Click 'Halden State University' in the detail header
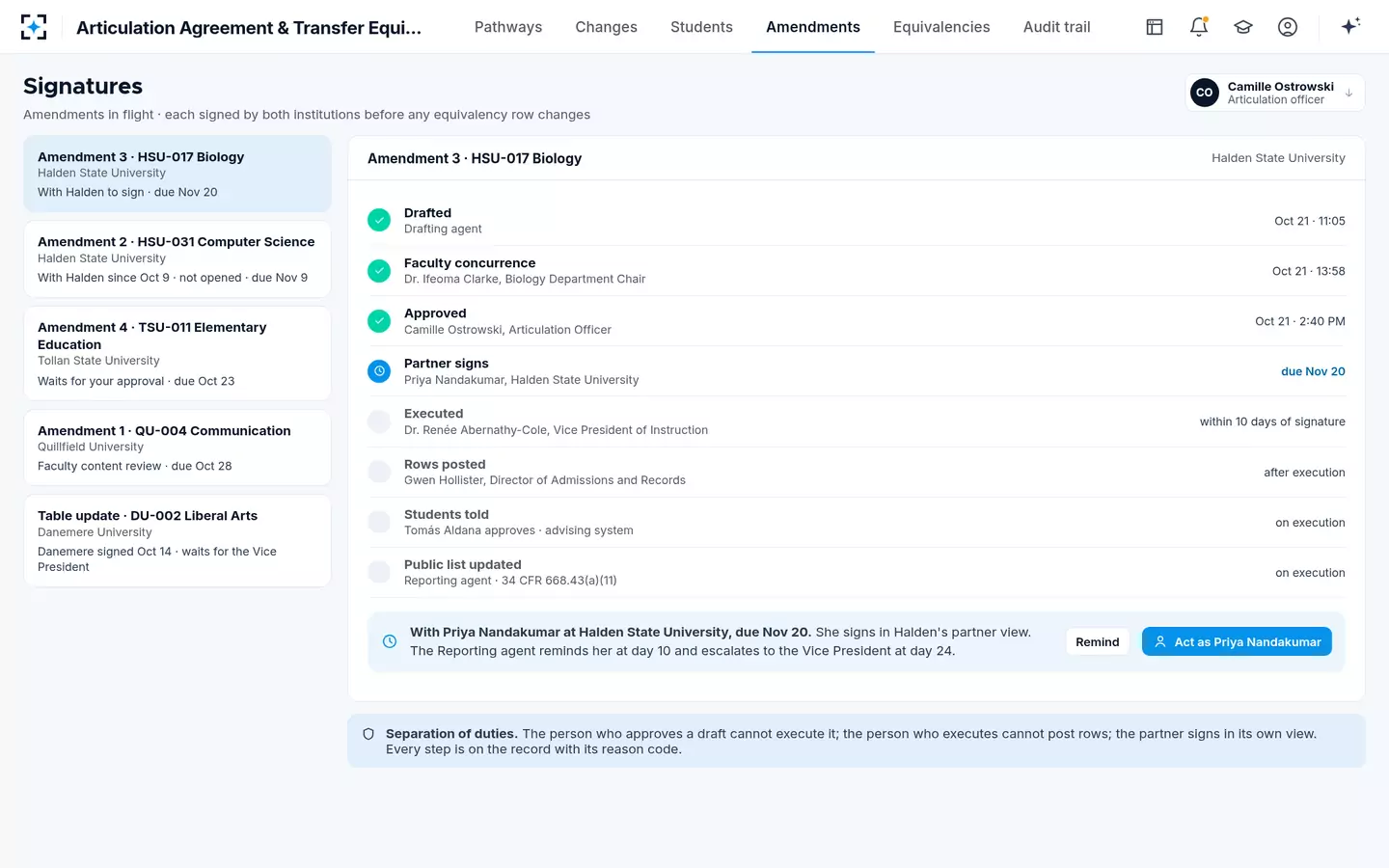 1278,158
